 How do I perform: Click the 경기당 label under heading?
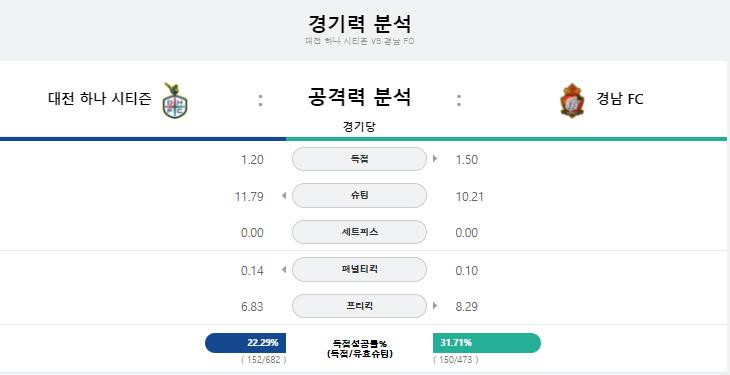359,127
